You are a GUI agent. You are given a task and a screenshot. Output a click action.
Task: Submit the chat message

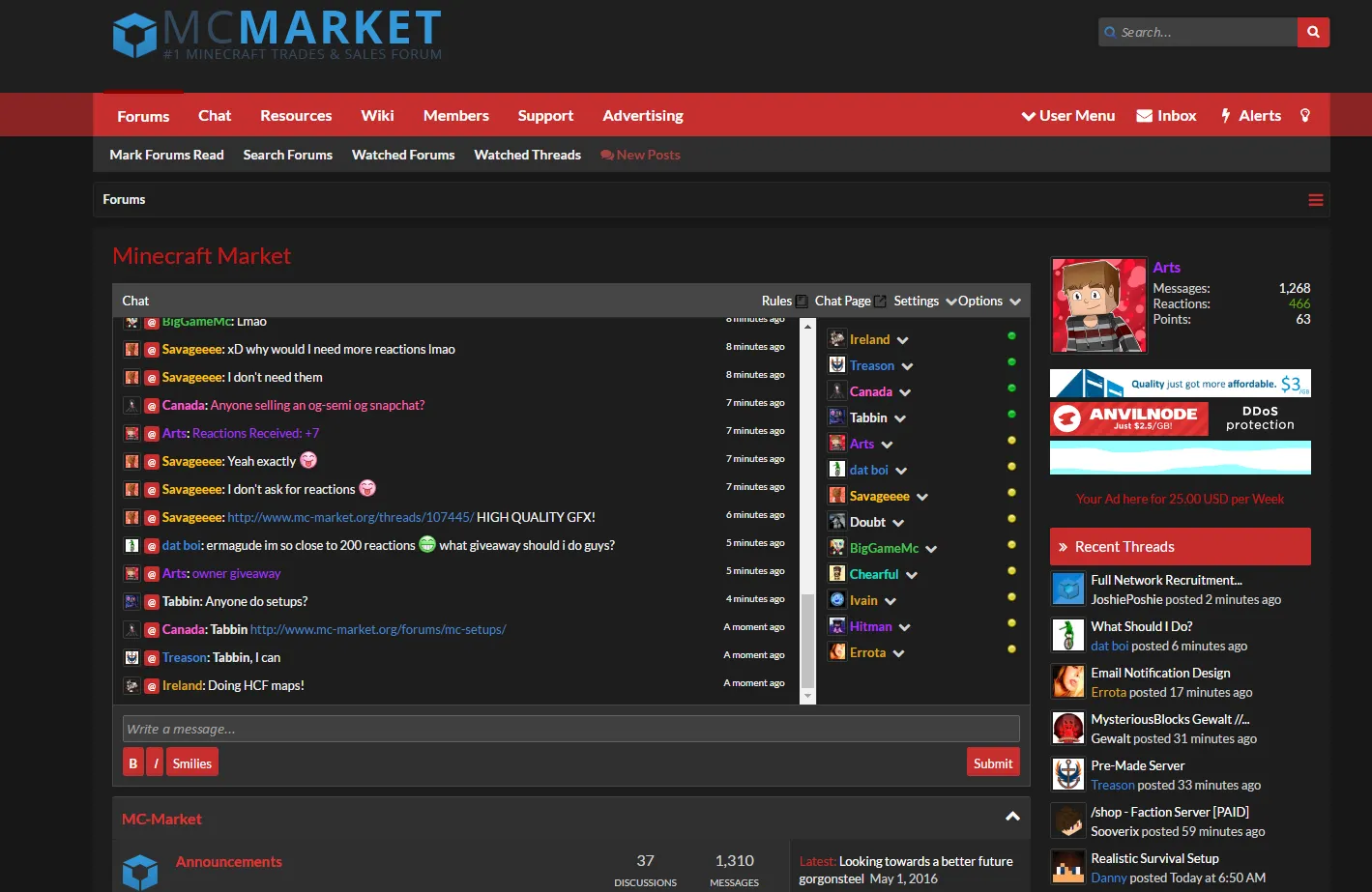[x=993, y=763]
